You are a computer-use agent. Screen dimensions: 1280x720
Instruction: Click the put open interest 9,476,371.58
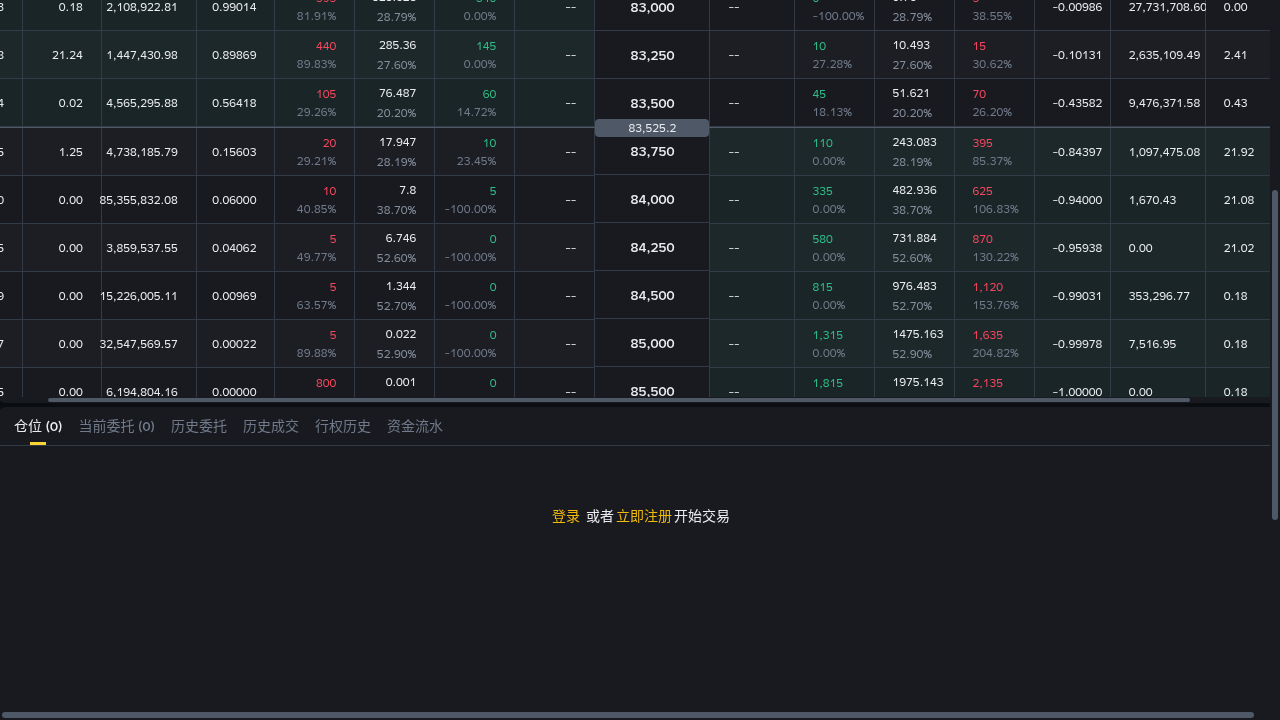(x=1164, y=103)
